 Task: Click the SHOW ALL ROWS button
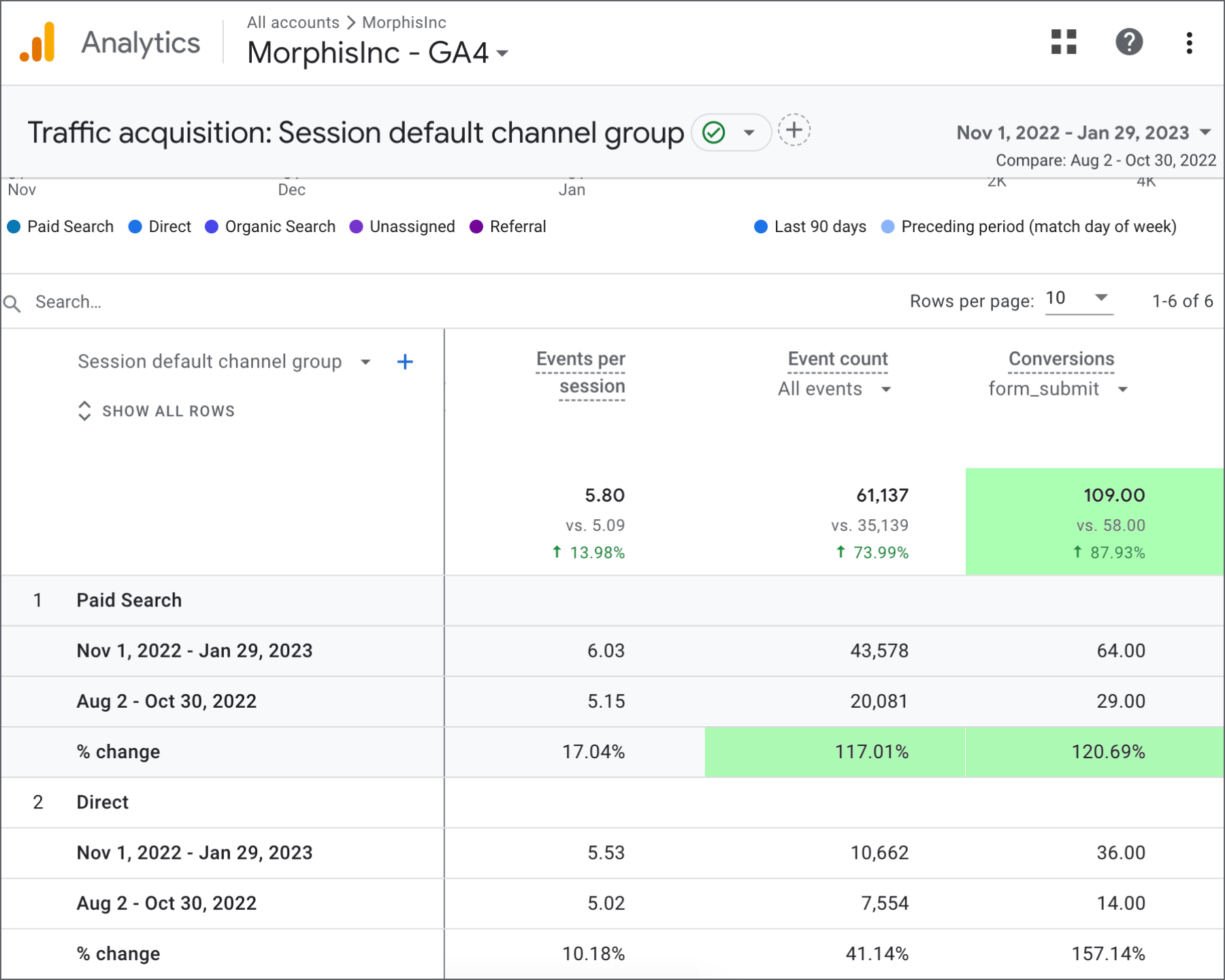(x=157, y=411)
